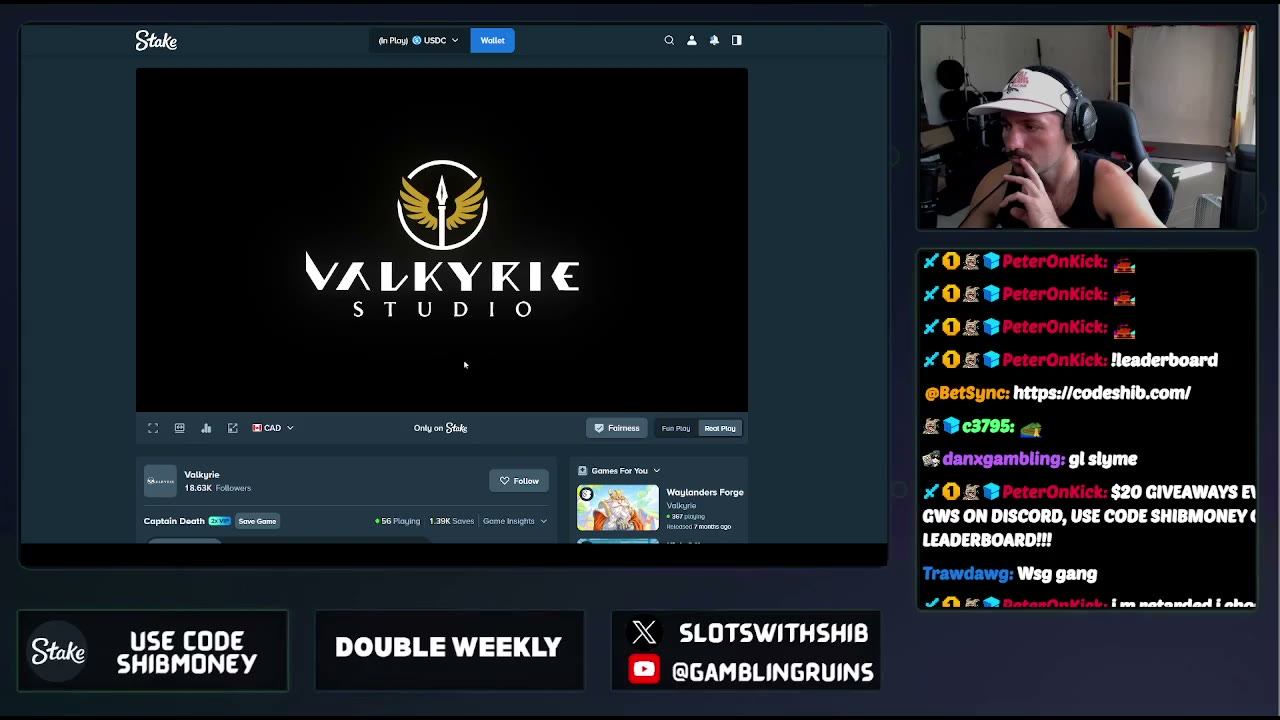The height and width of the screenshot is (720, 1280).
Task: Open the Wallet
Action: coord(492,40)
